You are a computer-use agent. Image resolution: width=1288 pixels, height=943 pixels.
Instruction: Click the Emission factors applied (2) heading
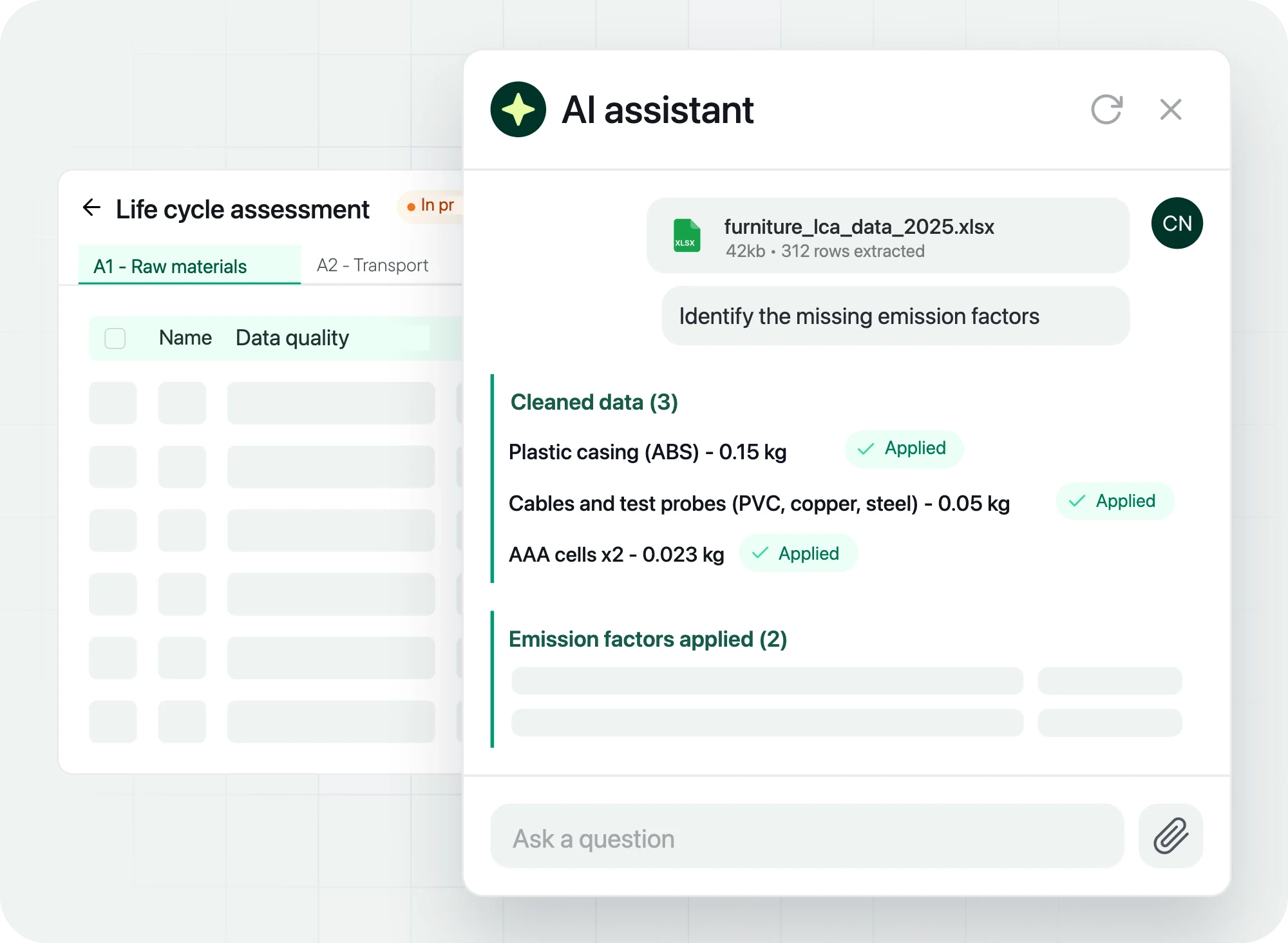[648, 640]
